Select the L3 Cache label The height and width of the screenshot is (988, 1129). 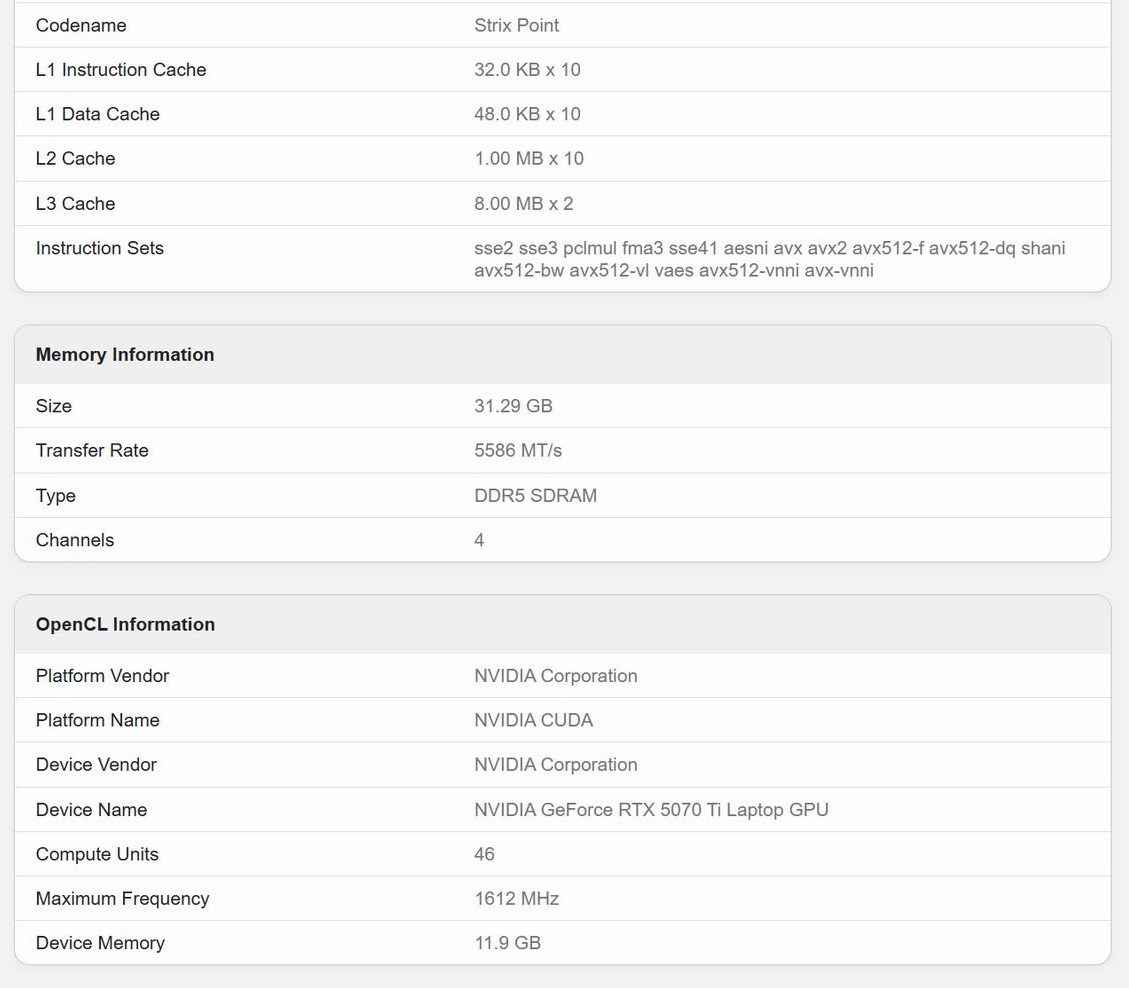pos(76,204)
